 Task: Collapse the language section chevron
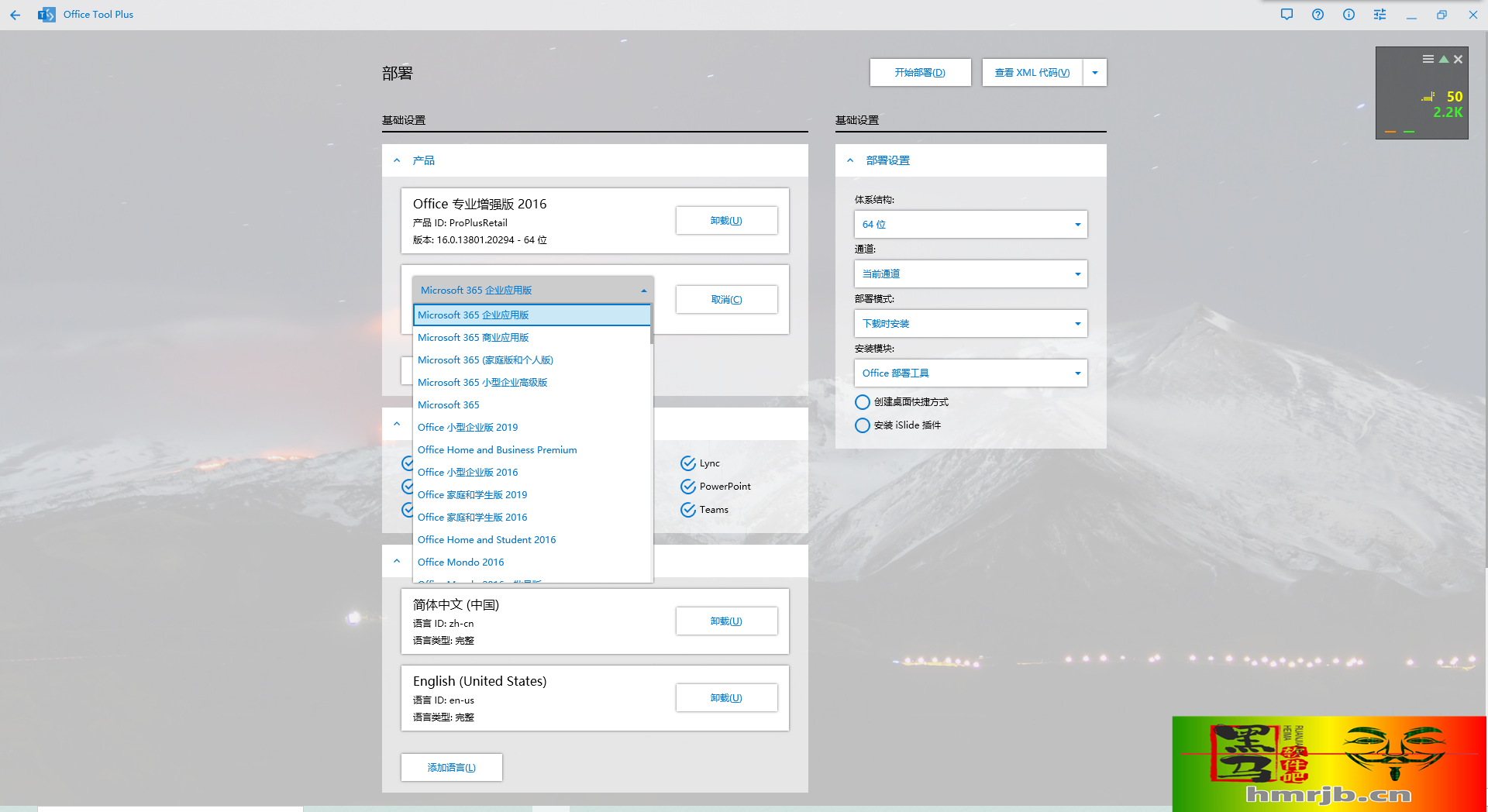coord(397,561)
